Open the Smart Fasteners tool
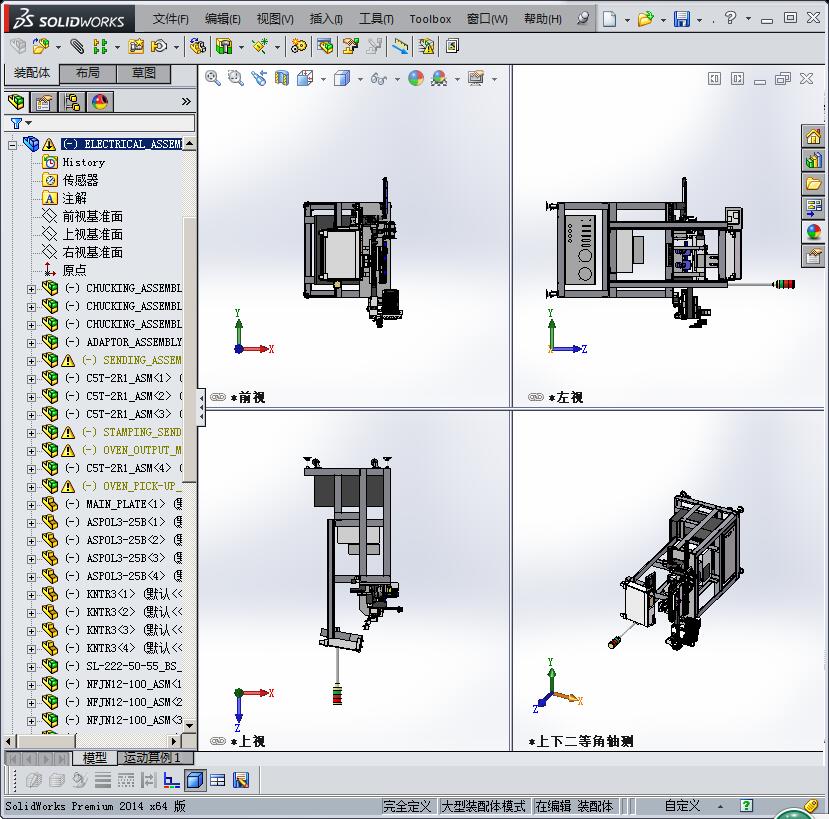Viewport: 829px width, 819px height. click(136, 47)
